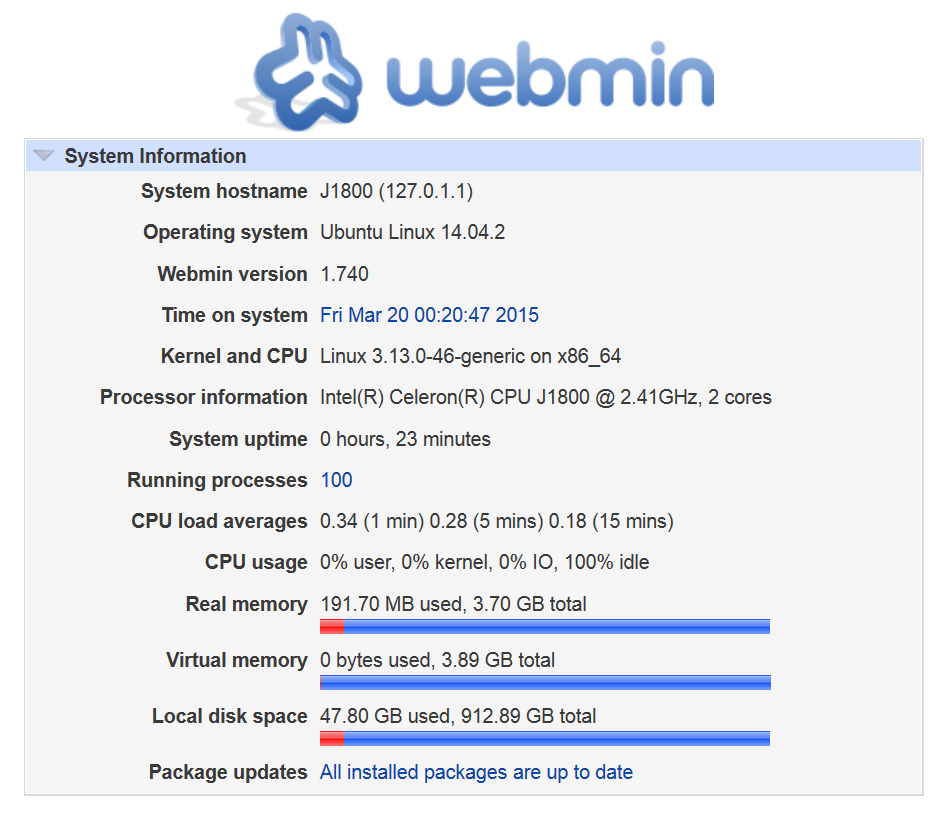948x817 pixels.
Task: Open the installed packages up to date link
Action: click(476, 772)
